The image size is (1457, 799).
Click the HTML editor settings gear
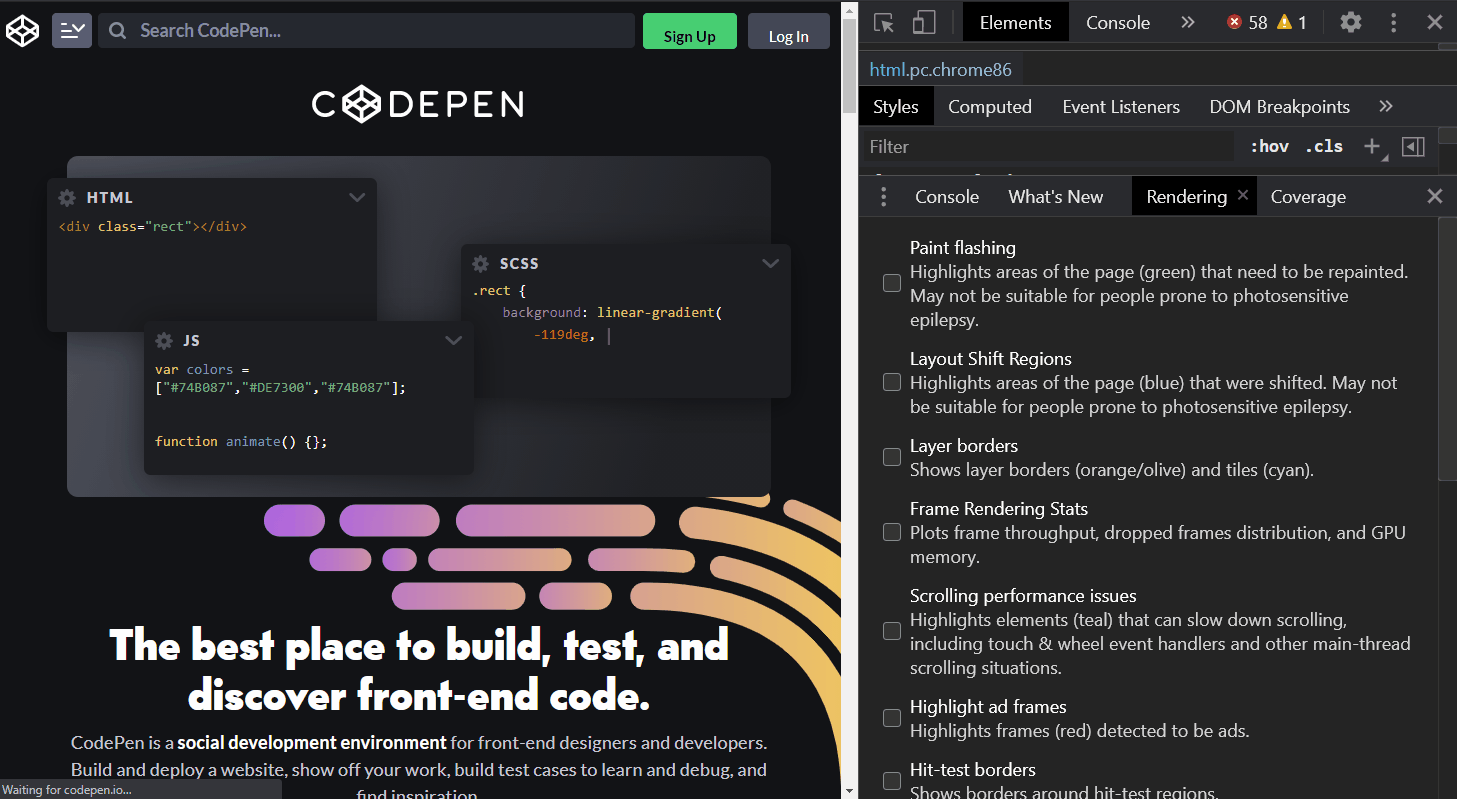67,198
